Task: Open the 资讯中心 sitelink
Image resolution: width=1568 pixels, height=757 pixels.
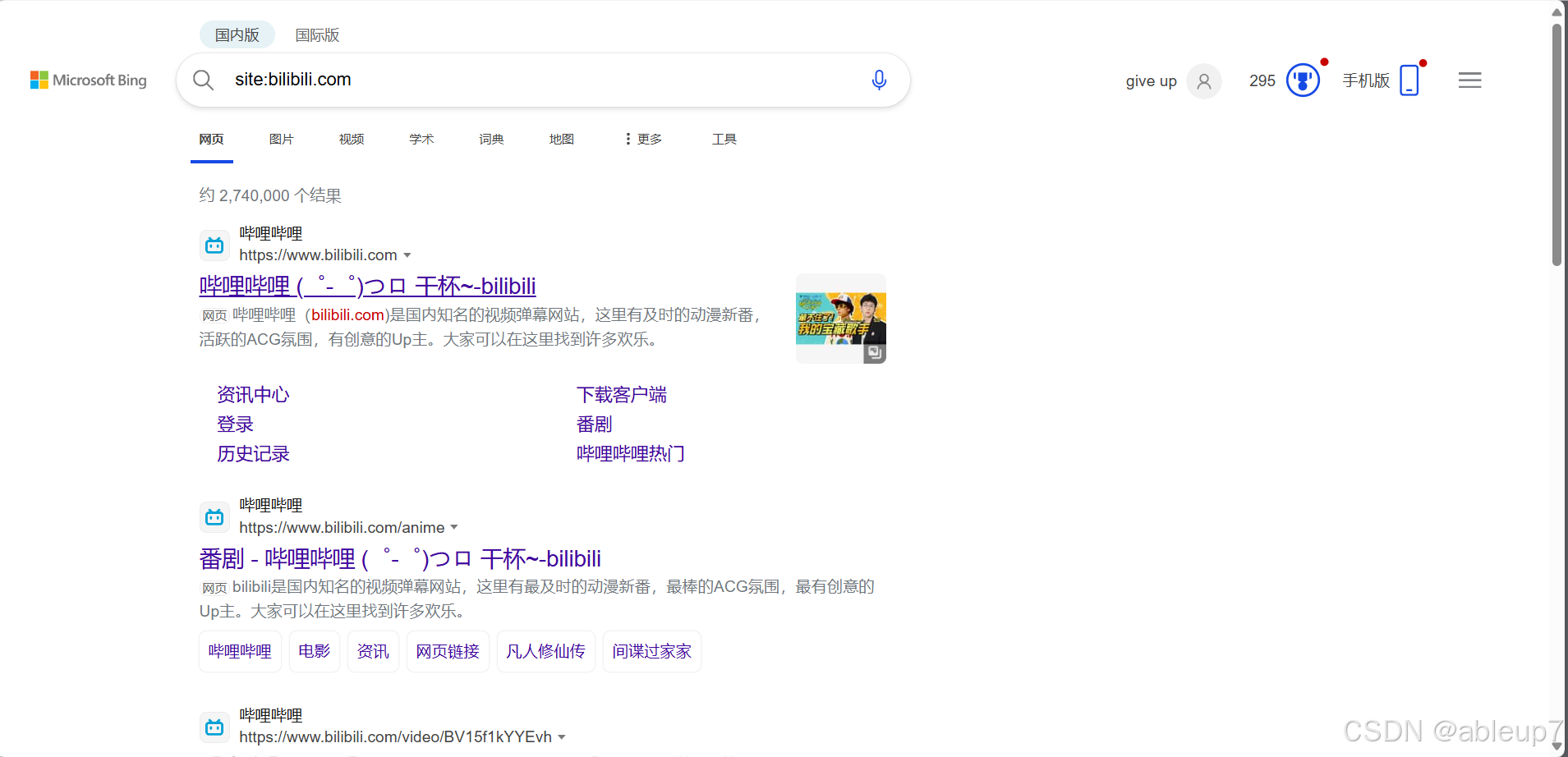Action: click(253, 395)
